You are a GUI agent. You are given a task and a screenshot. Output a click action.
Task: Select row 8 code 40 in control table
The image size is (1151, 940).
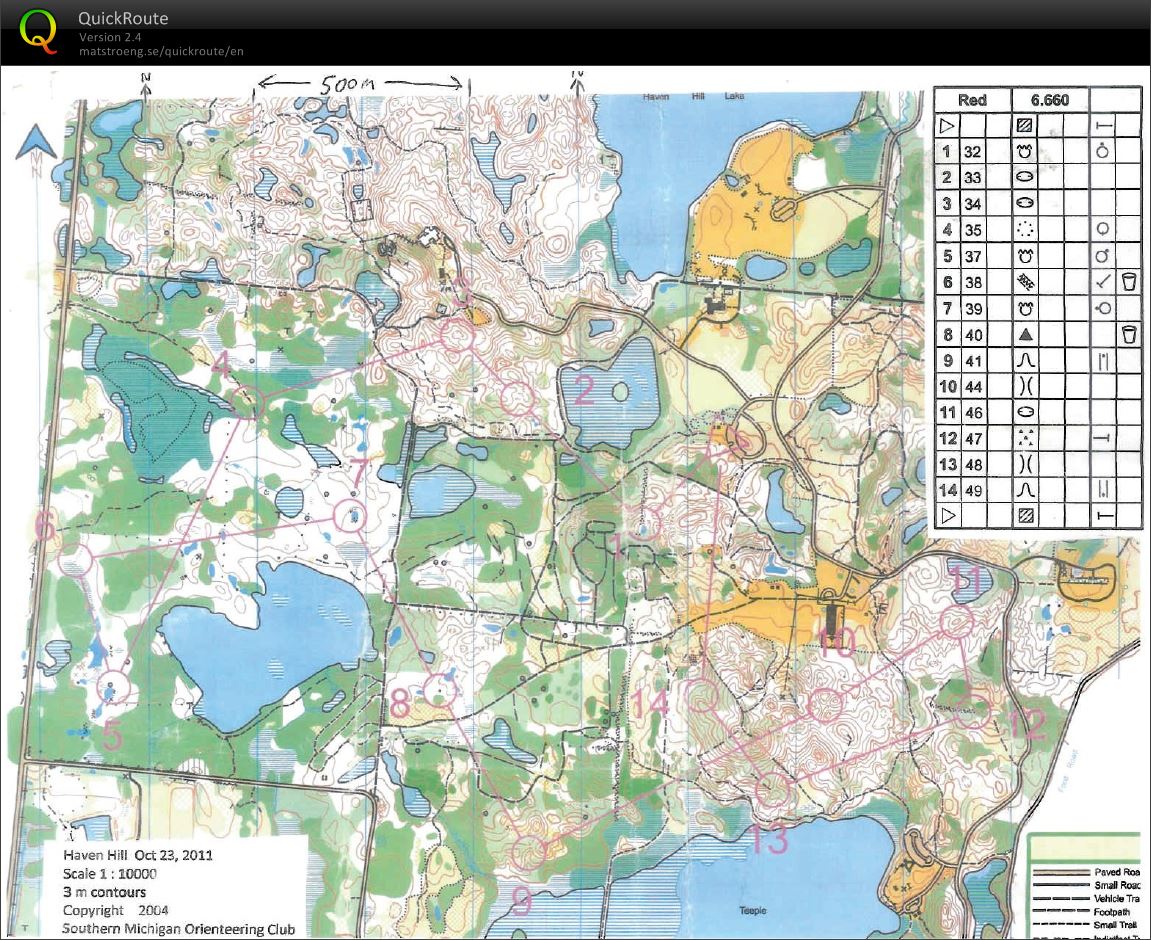972,335
